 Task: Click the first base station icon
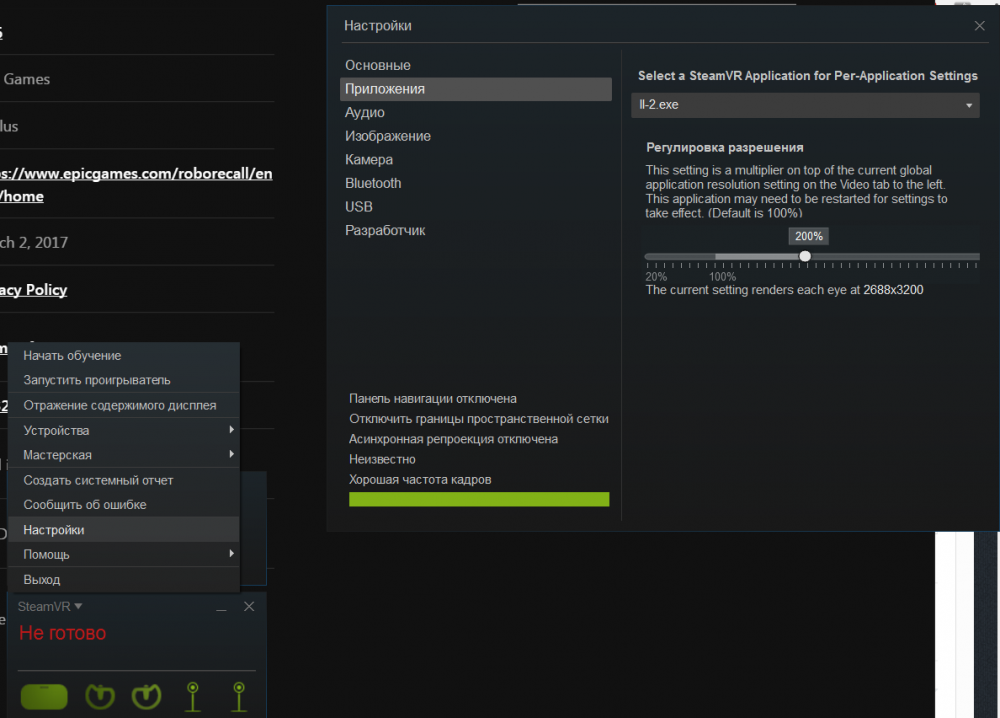192,696
